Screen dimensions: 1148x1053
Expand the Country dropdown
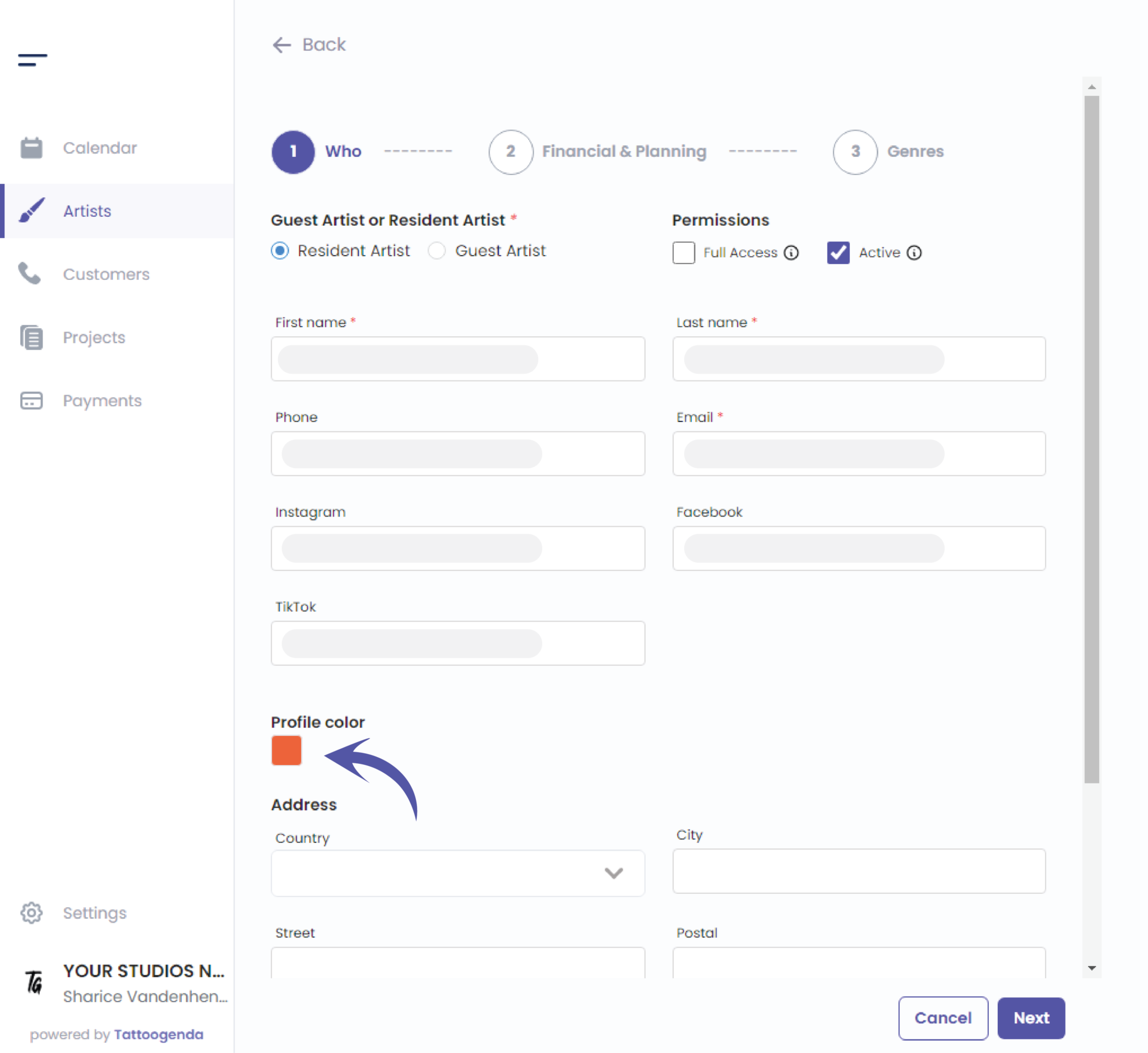point(458,873)
